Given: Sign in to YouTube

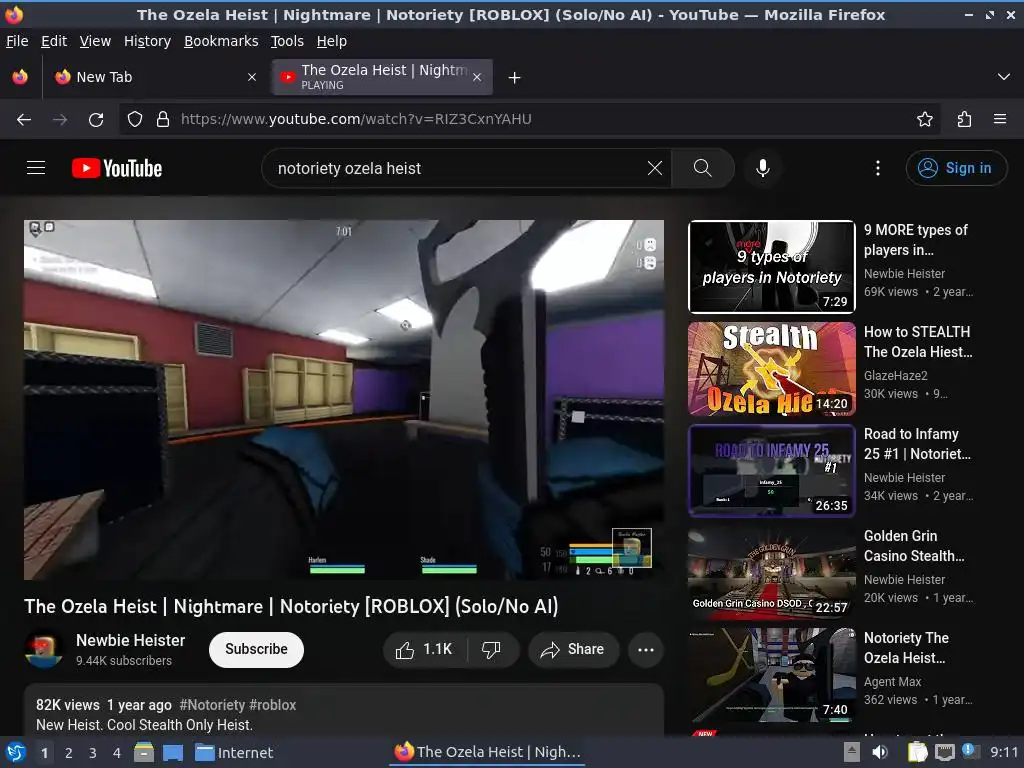Looking at the screenshot, I should pyautogui.click(x=956, y=168).
